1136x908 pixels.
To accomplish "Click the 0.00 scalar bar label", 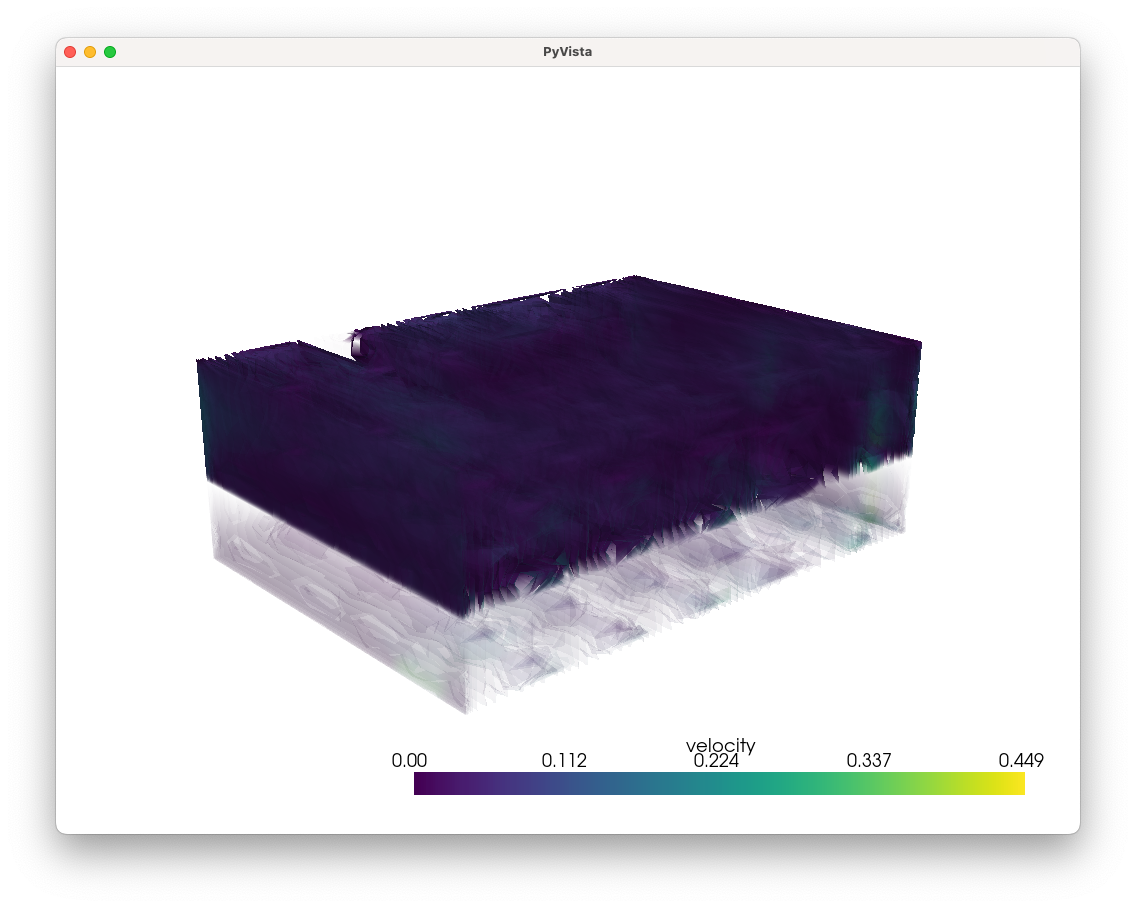I will (409, 760).
